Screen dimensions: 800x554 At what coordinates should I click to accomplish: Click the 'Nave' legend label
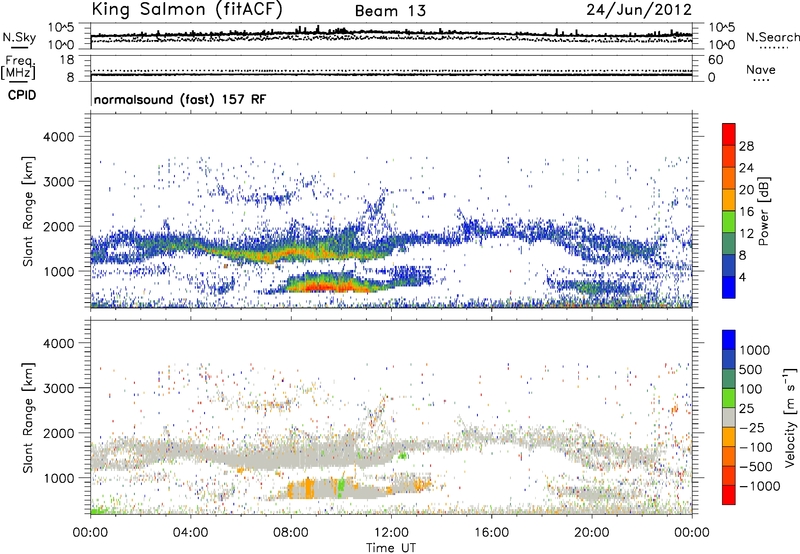[760, 69]
